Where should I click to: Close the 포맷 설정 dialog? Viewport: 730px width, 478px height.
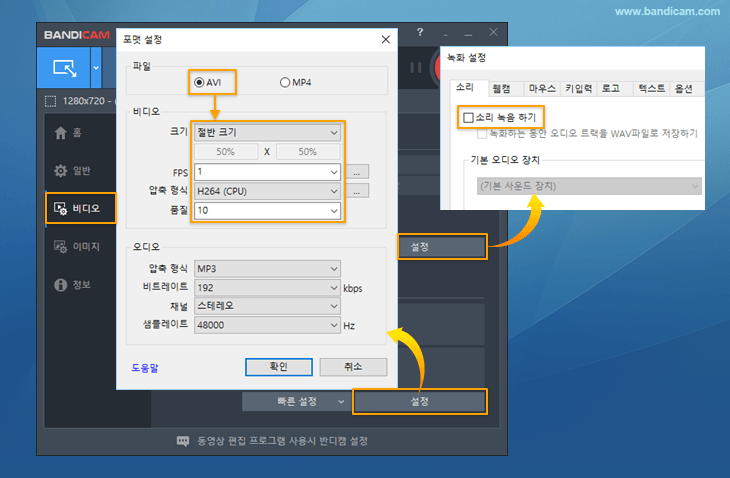click(x=385, y=40)
